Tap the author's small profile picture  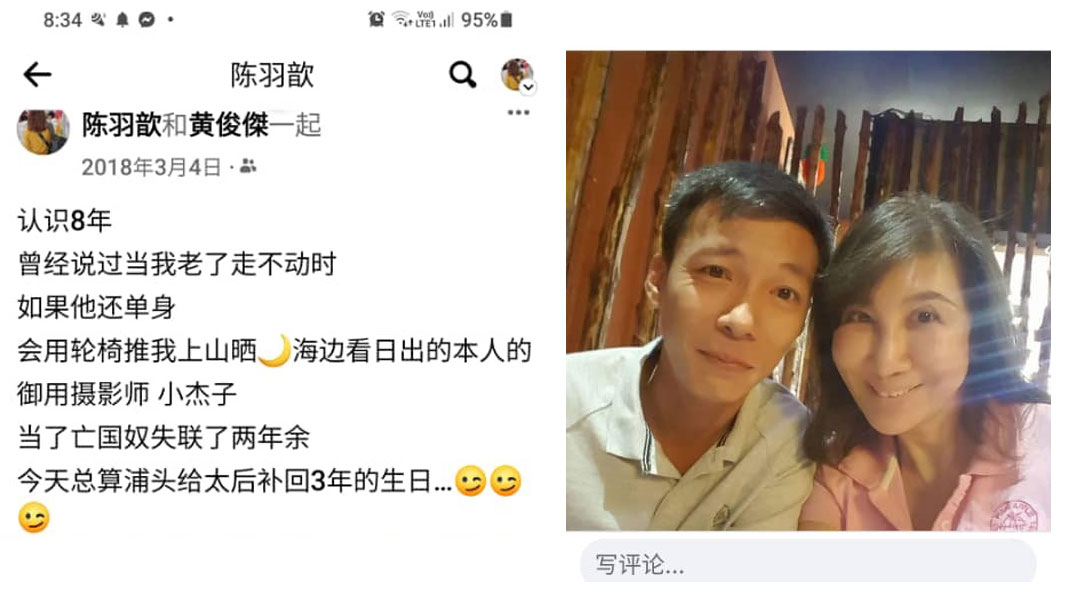(x=43, y=131)
